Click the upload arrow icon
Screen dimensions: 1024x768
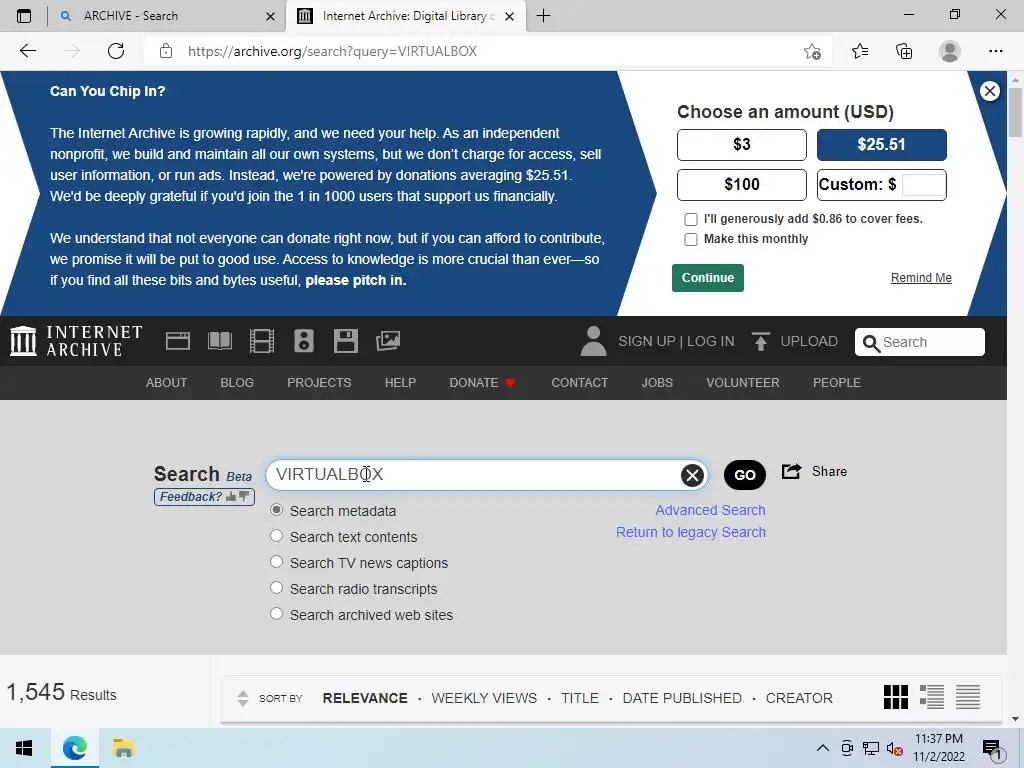pos(760,341)
